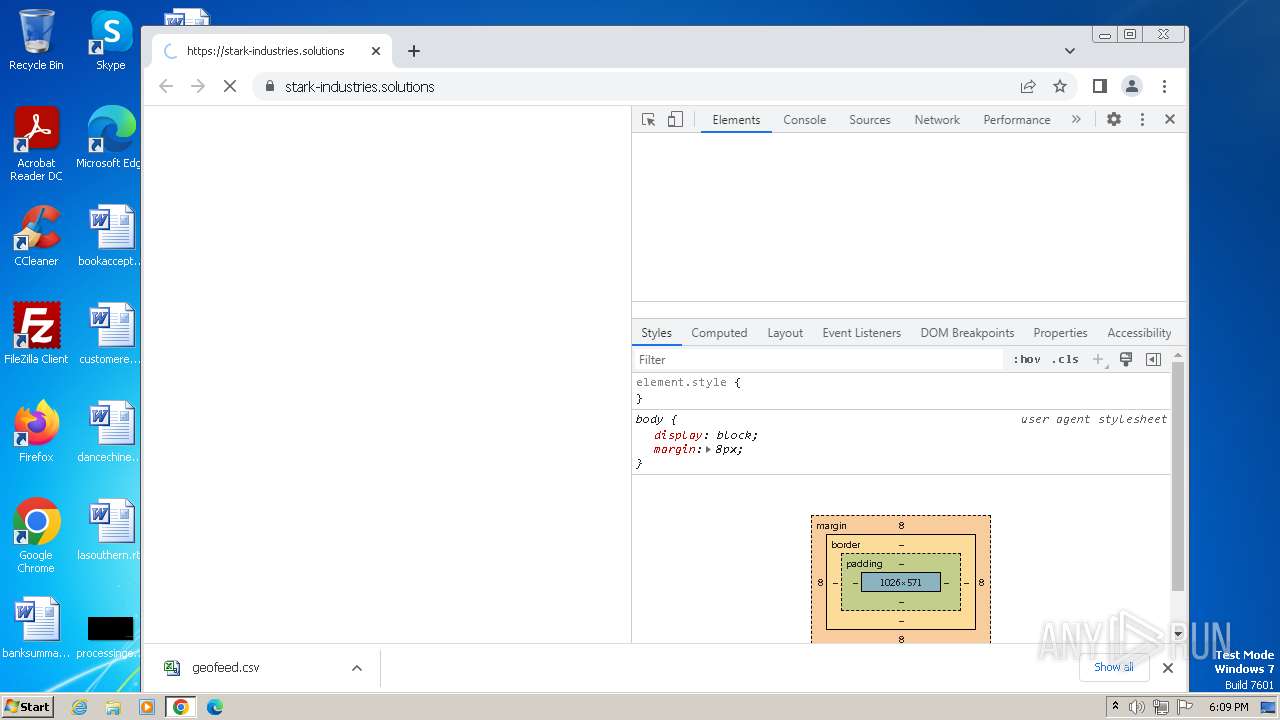Click the browser Back arrow

coord(166,87)
